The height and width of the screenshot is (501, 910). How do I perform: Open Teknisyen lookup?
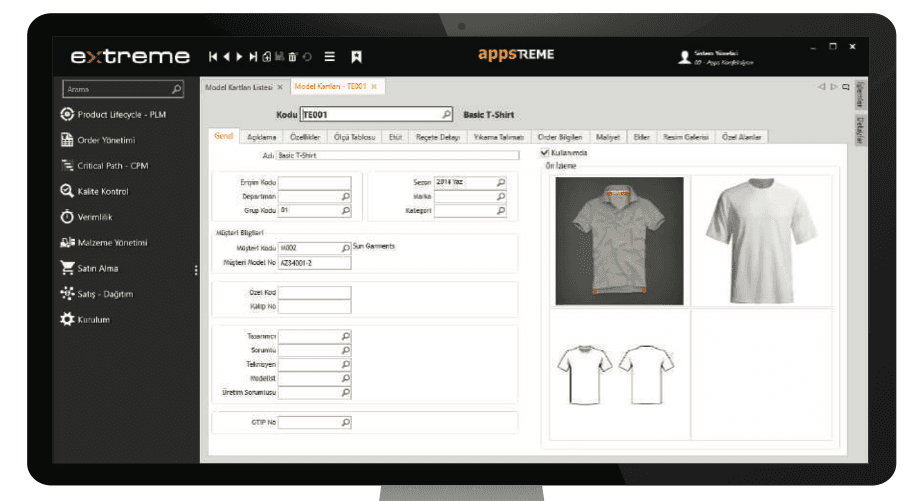click(345, 364)
